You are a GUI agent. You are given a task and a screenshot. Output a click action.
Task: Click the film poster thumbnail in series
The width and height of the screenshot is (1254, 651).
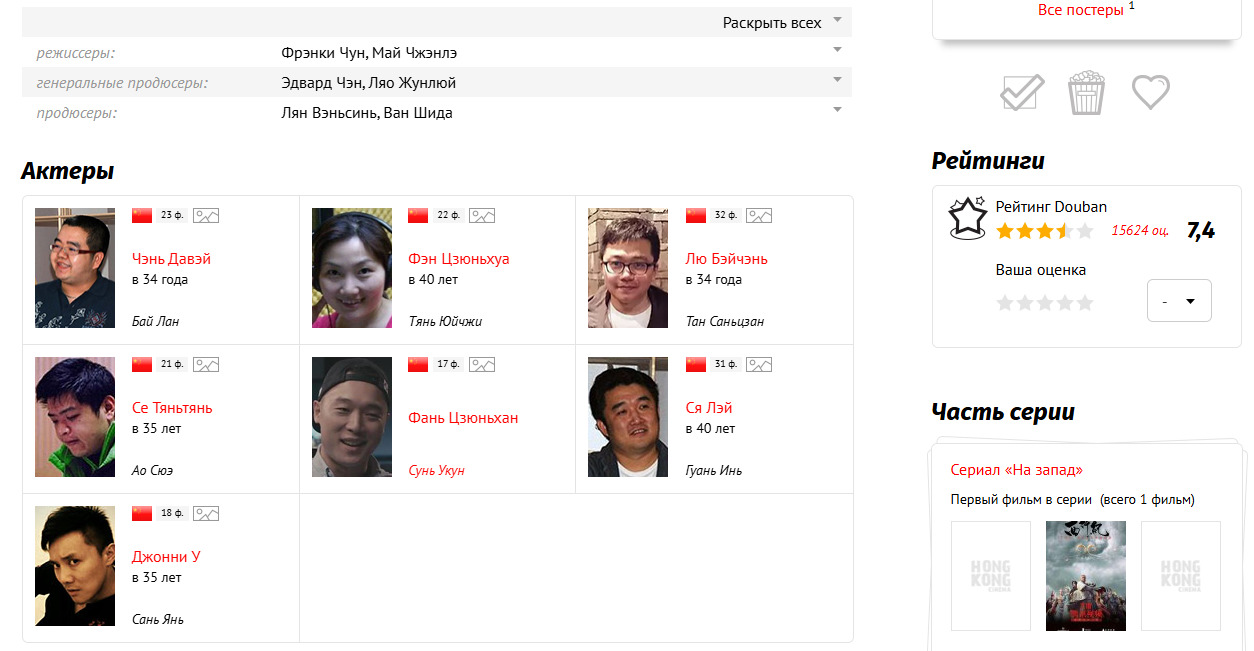pyautogui.click(x=1085, y=576)
